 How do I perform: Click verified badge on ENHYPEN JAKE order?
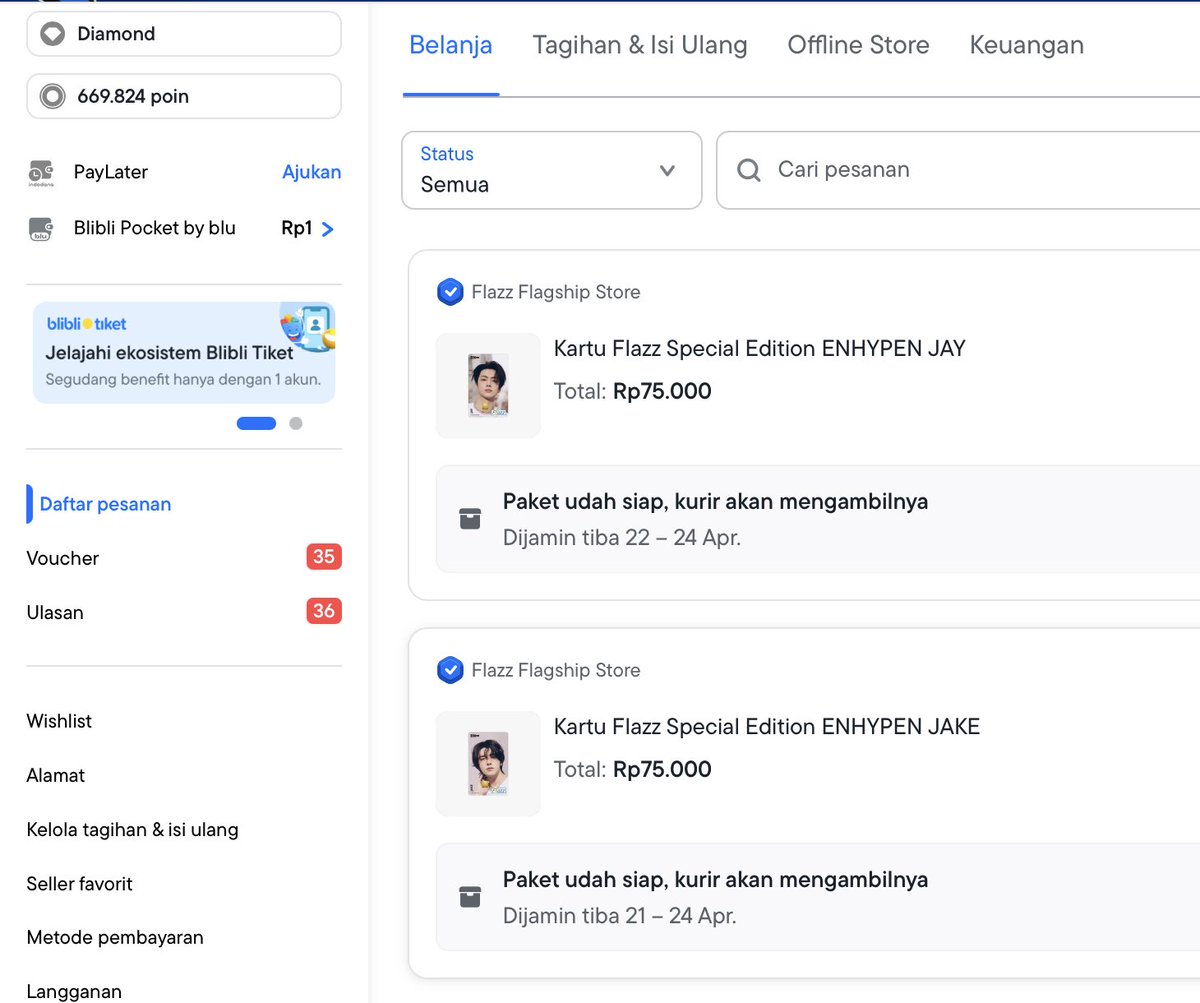[450, 670]
